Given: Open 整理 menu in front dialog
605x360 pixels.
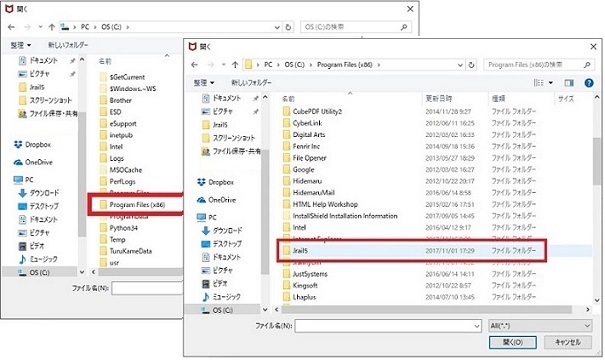Looking at the screenshot, I should coord(204,83).
